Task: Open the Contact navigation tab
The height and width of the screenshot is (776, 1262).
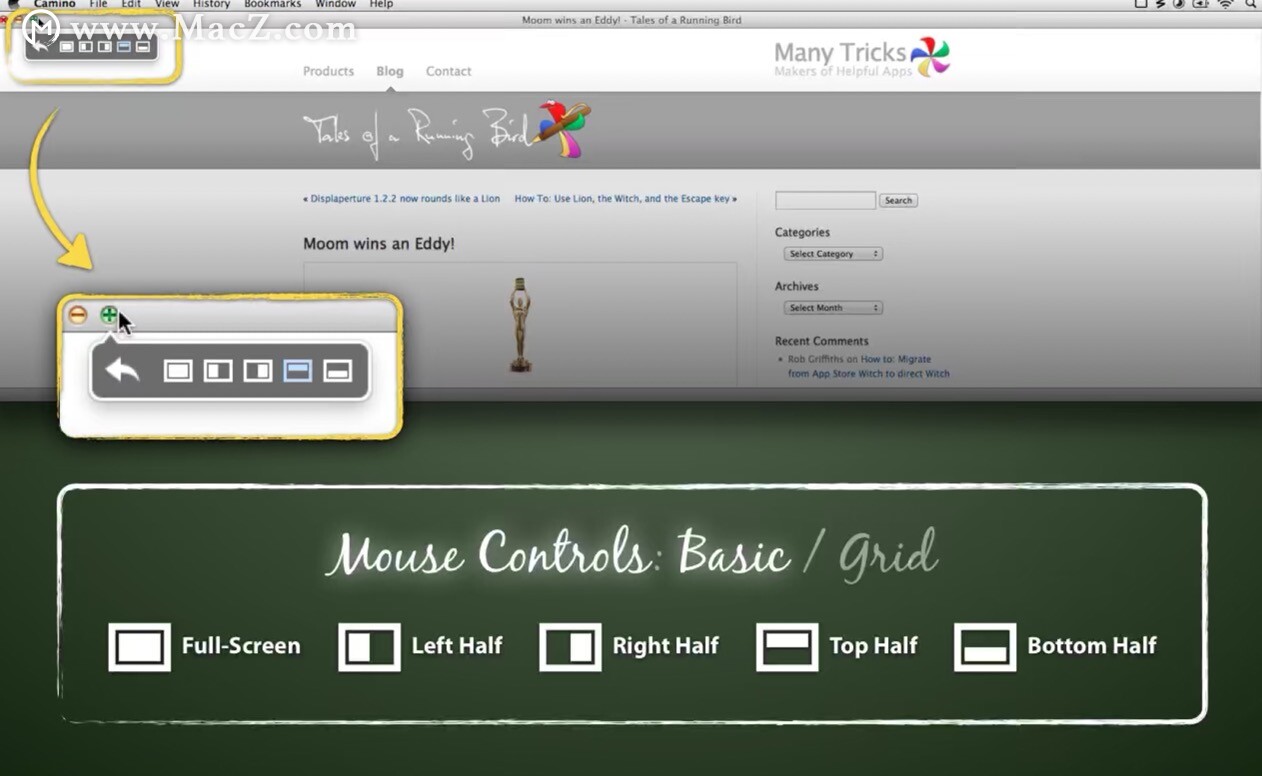Action: [448, 71]
